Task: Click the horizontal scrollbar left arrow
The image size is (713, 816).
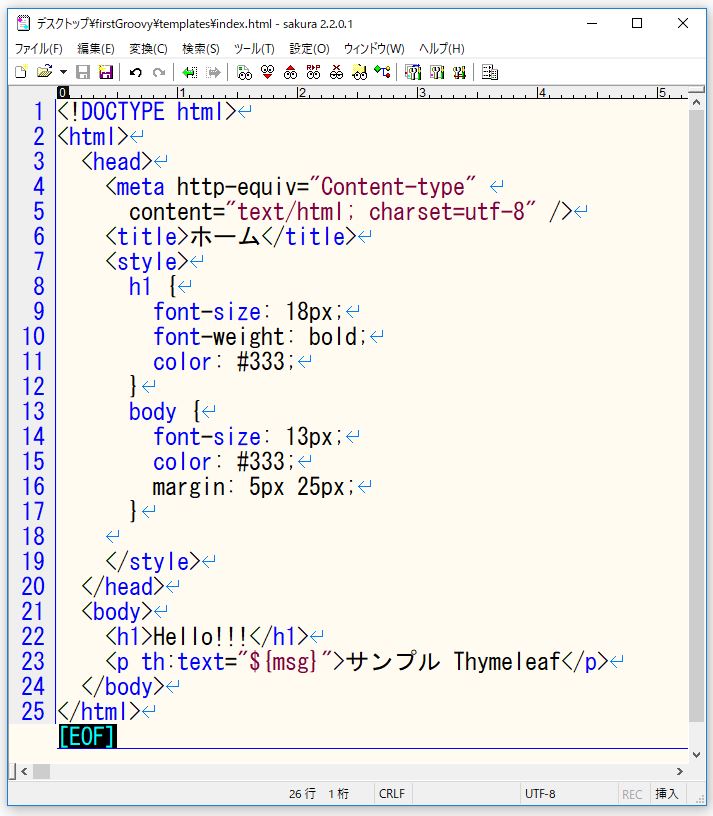Action: point(24,771)
